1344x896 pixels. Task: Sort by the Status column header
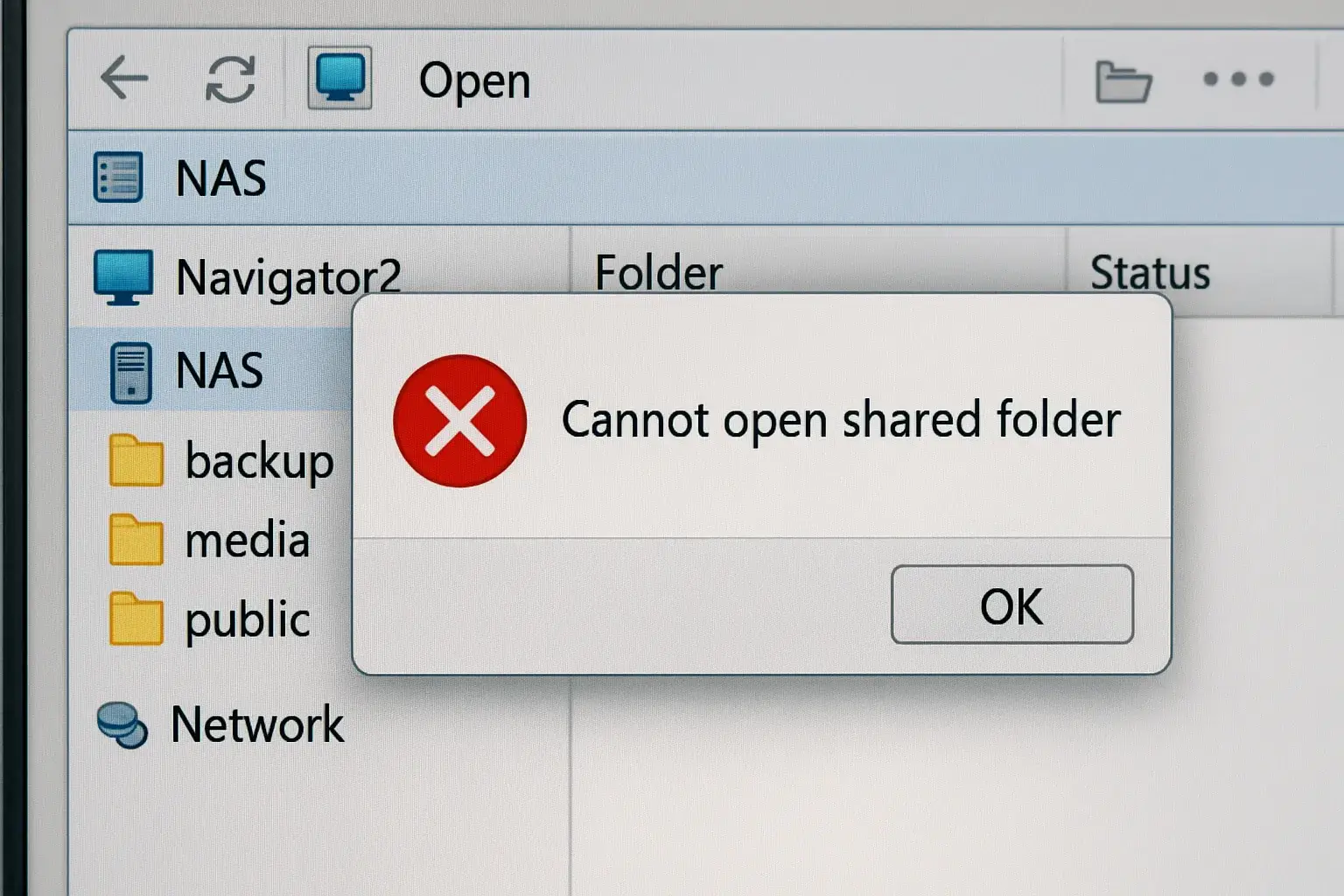click(1150, 272)
